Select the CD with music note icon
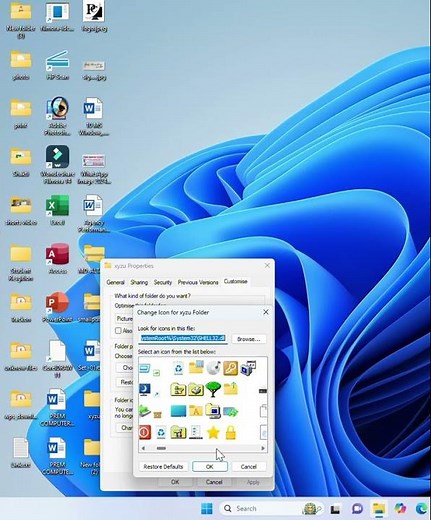The height and width of the screenshot is (520, 431). pyautogui.click(x=213, y=368)
